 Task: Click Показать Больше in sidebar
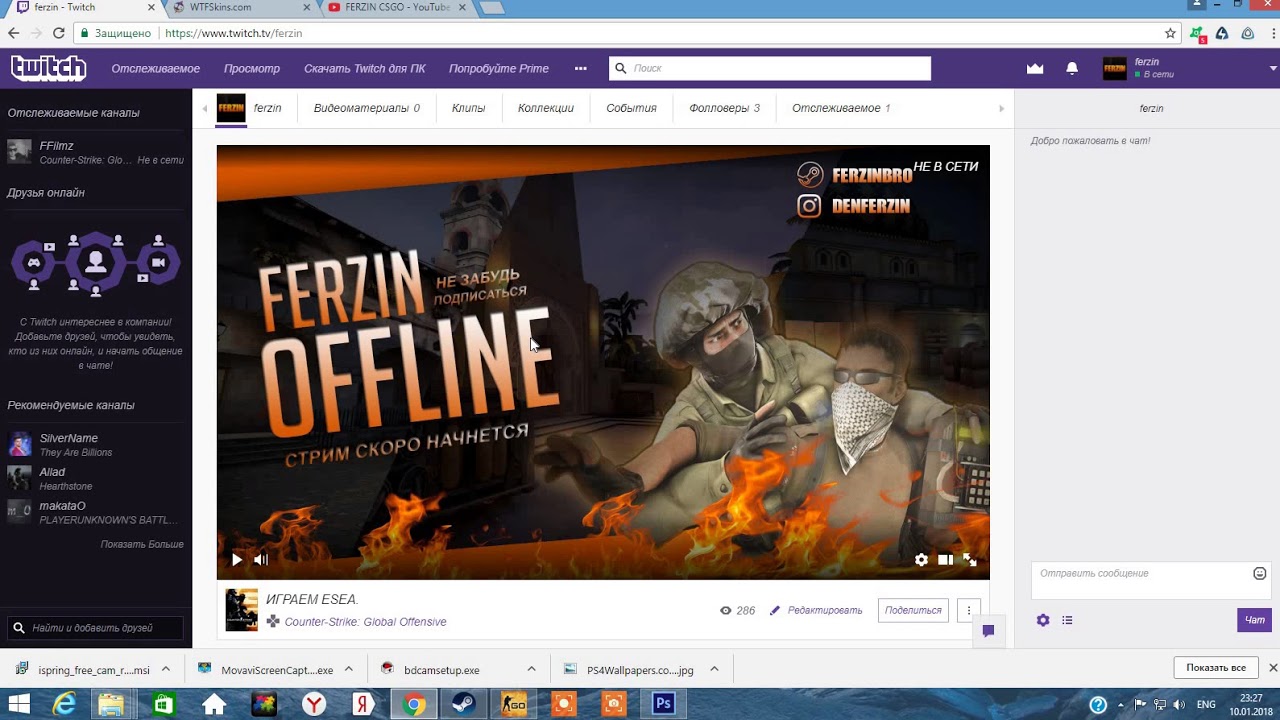[142, 544]
